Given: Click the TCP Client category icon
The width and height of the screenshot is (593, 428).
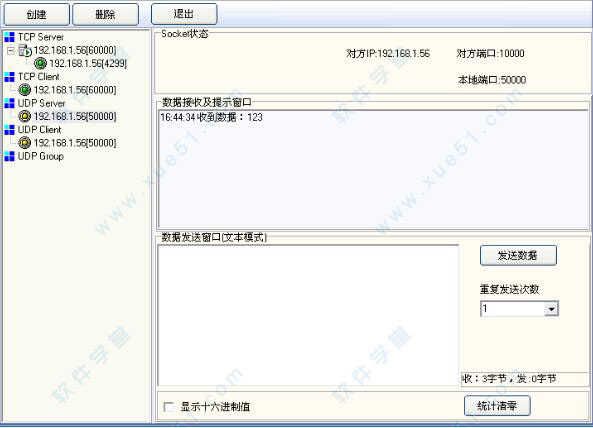Looking at the screenshot, I should coord(9,77).
